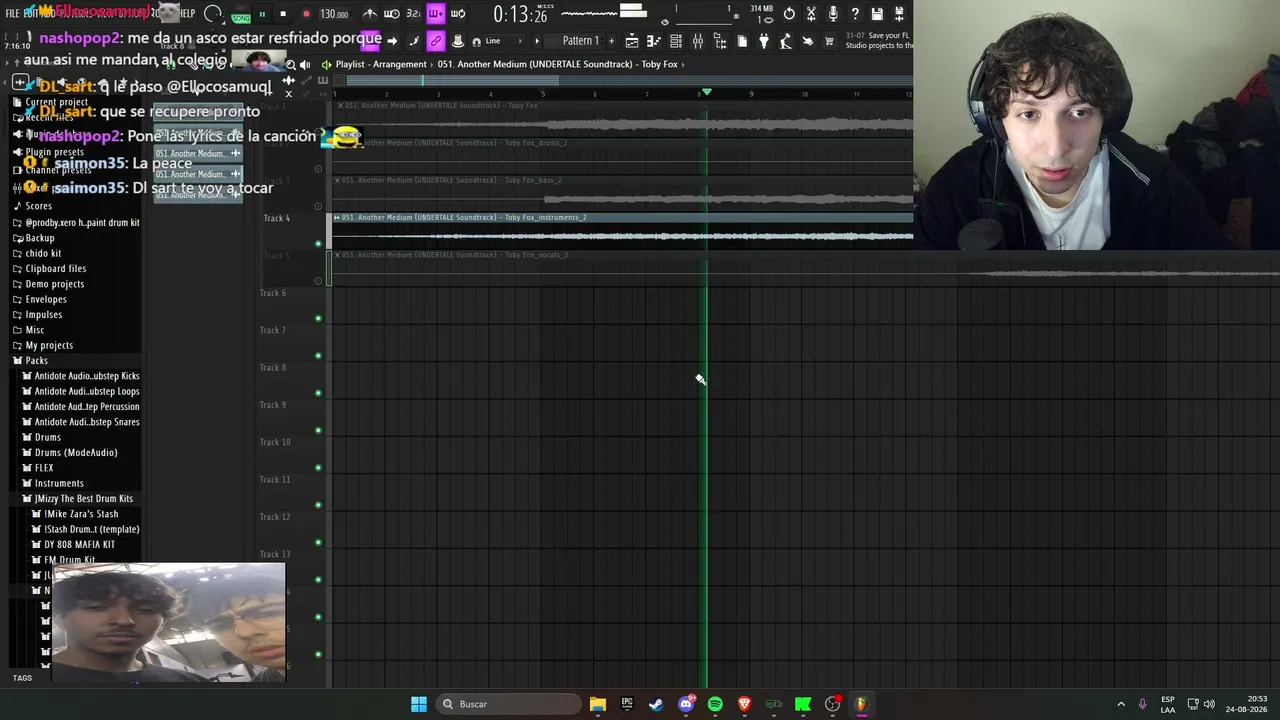Open the audio editor scissors icon

click(811, 14)
